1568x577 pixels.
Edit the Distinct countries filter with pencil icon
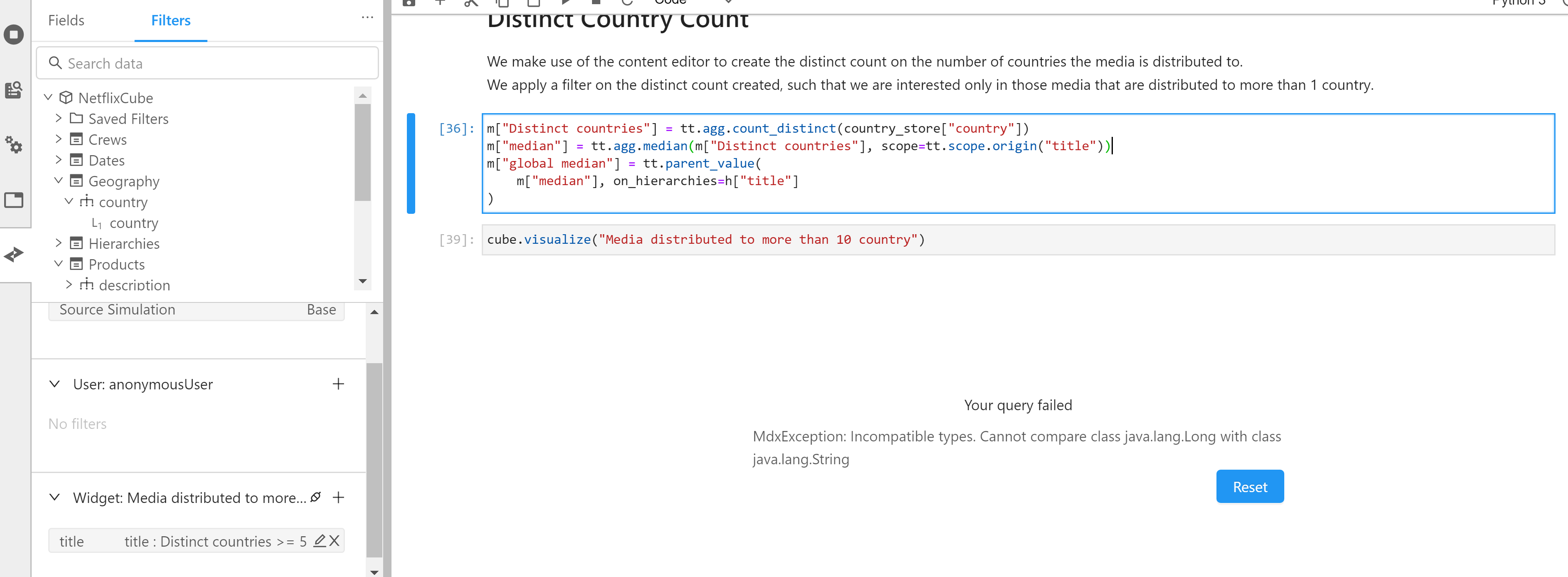coord(319,540)
